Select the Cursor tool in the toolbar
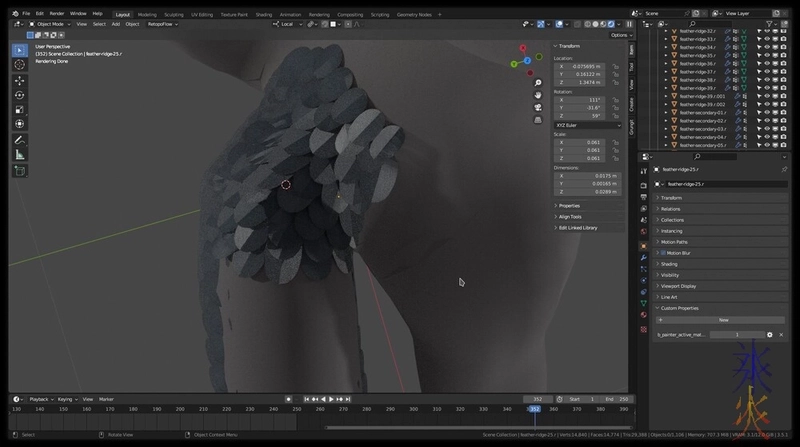The image size is (800, 447). pyautogui.click(x=20, y=64)
